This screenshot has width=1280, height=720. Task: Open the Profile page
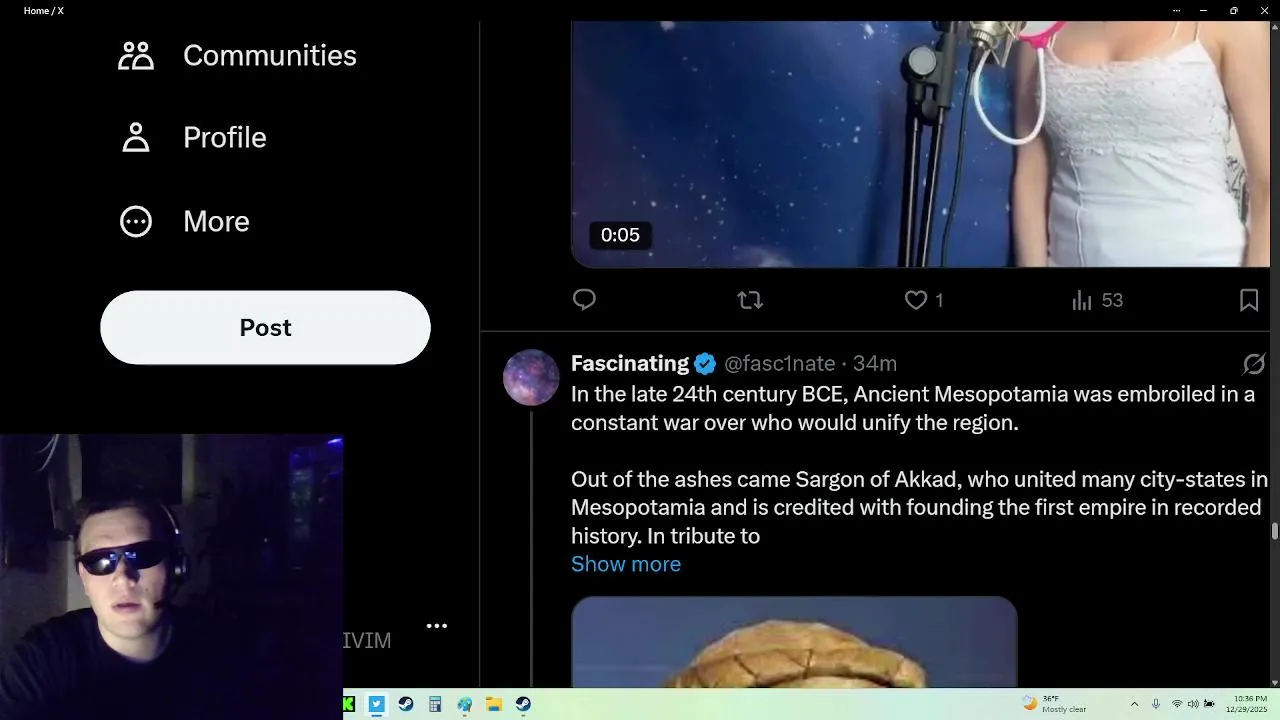(193, 138)
